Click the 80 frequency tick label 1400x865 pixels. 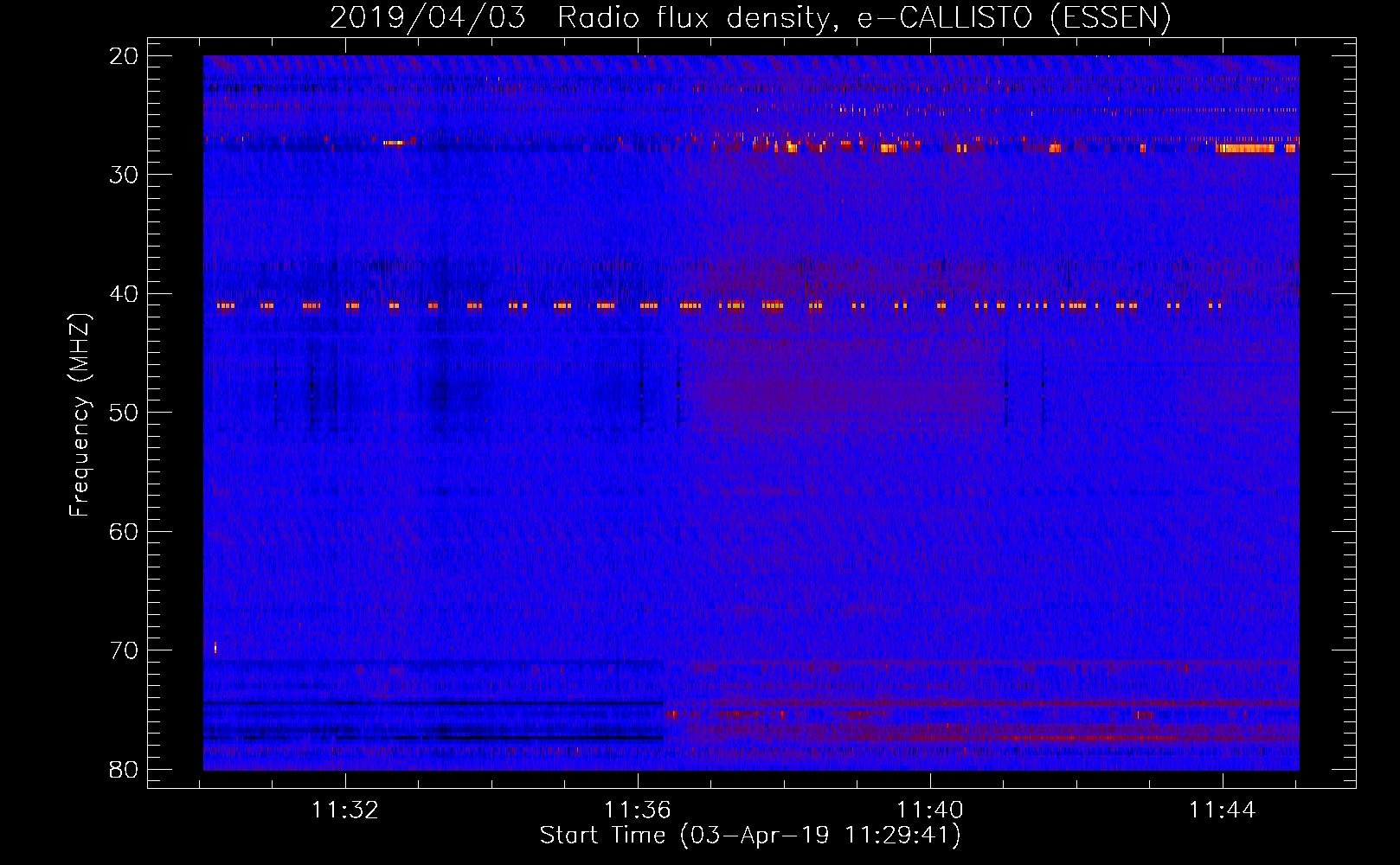coord(124,769)
